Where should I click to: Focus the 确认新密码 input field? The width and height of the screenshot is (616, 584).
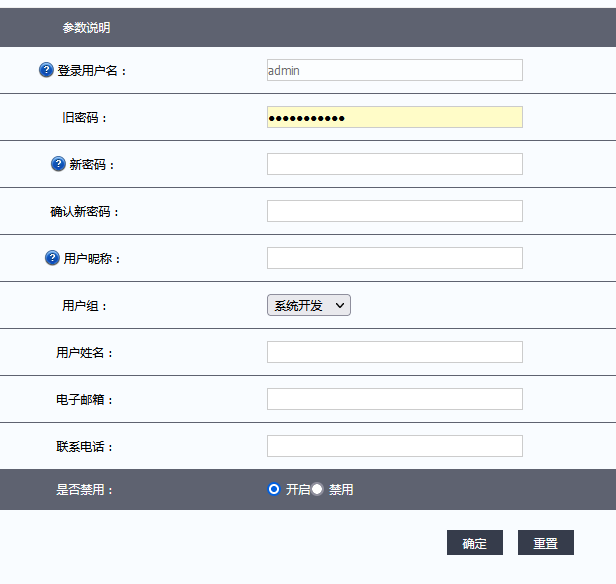tap(394, 211)
